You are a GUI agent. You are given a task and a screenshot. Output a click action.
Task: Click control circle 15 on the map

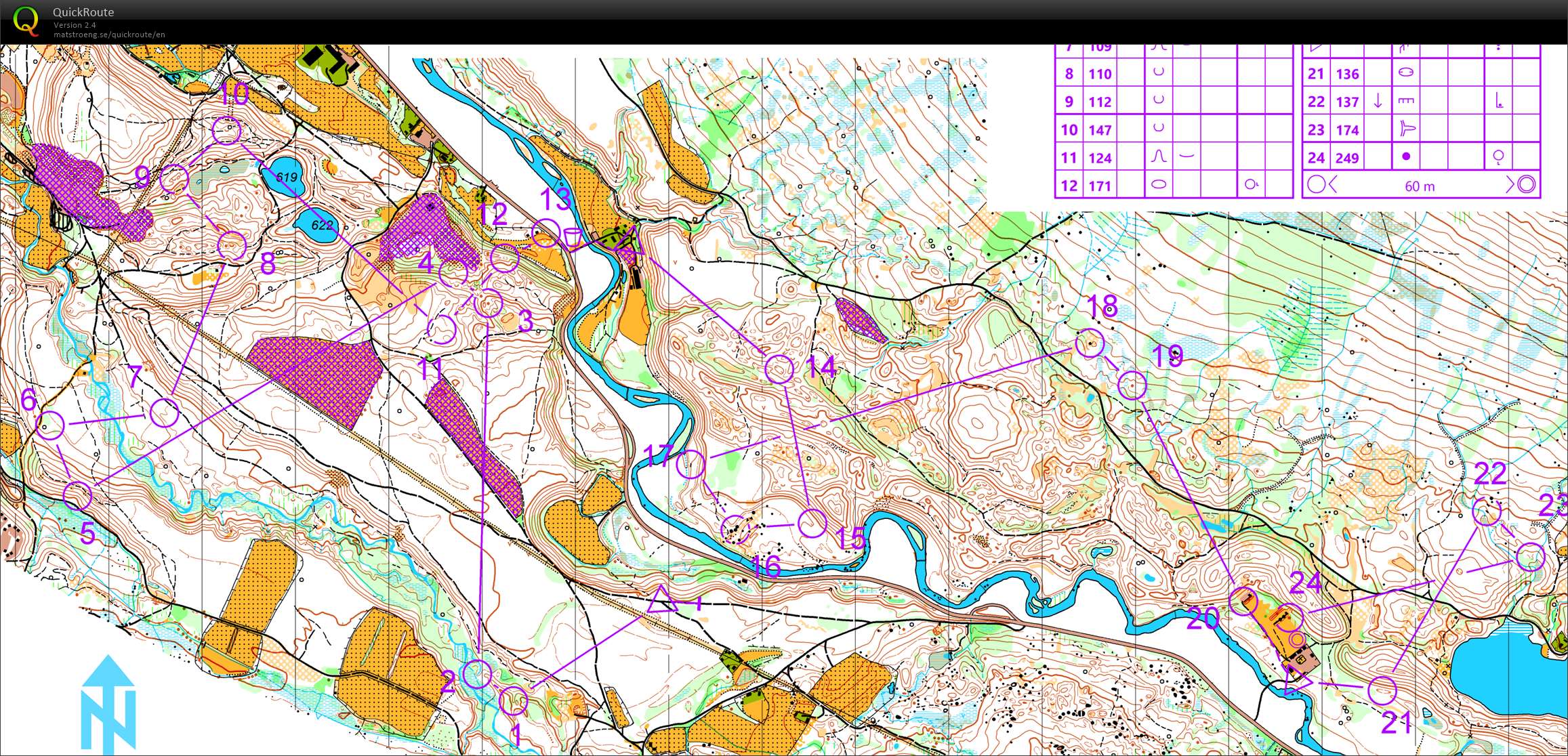point(812,523)
